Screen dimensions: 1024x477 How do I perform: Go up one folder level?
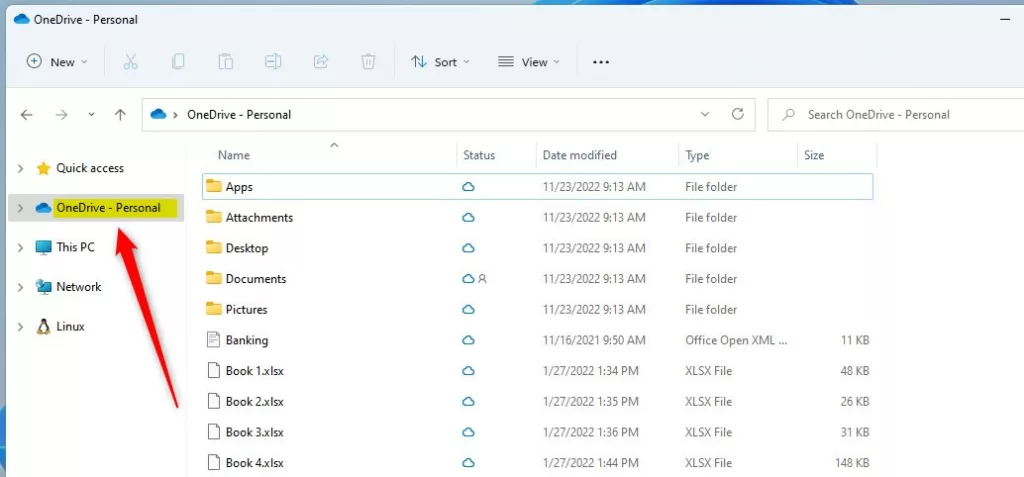(120, 115)
